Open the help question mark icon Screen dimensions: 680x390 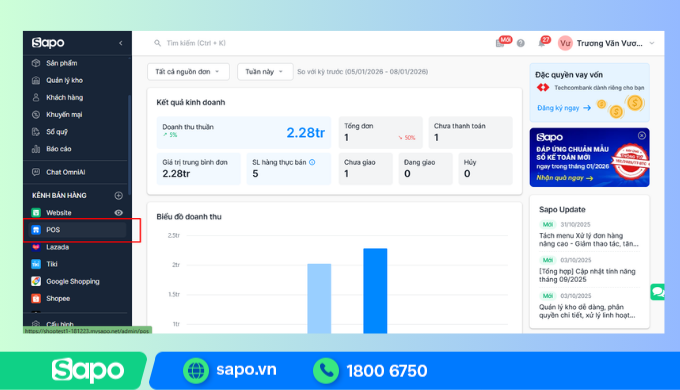520,43
